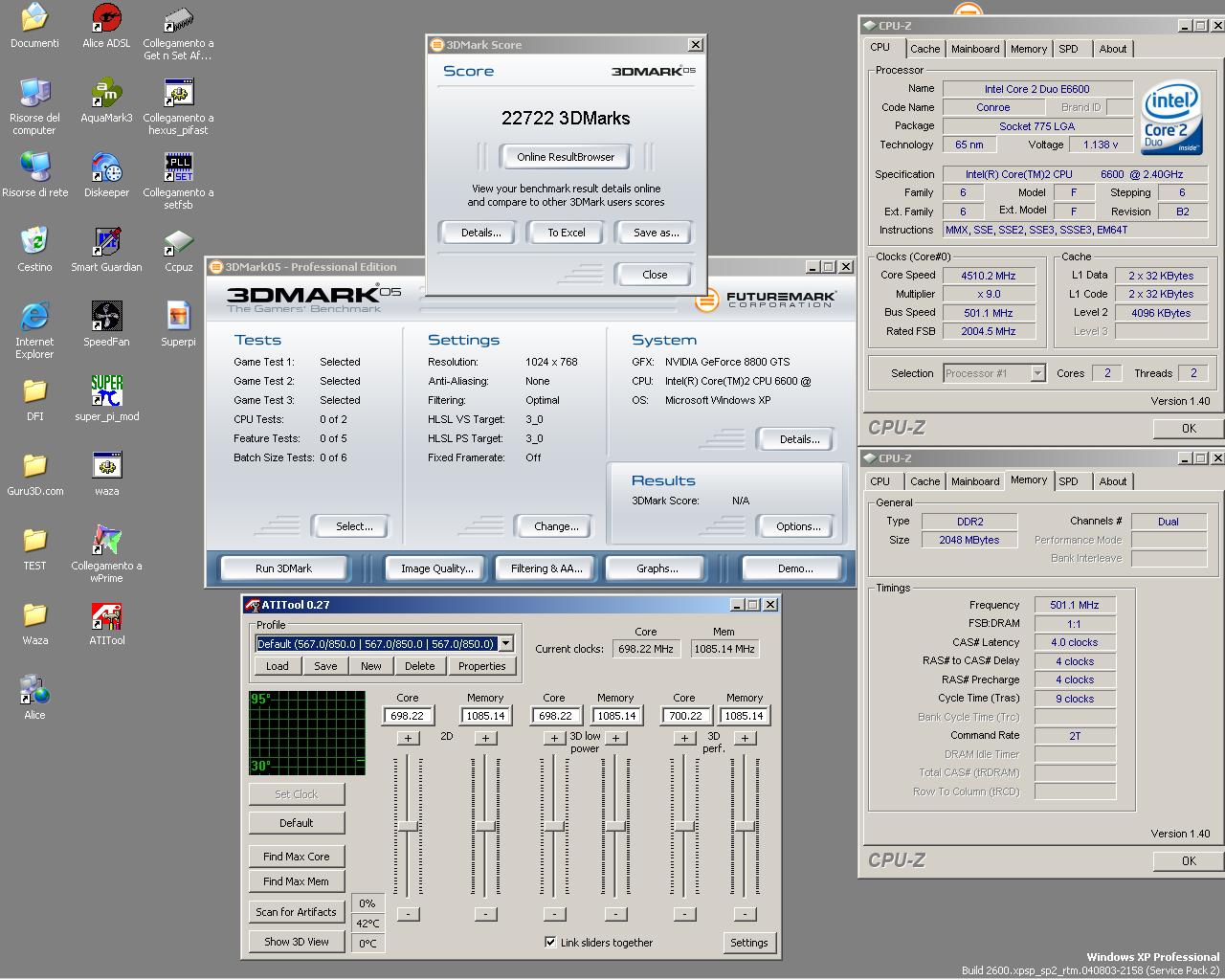
Task: Open System Details in 3DMark05
Action: 798,439
